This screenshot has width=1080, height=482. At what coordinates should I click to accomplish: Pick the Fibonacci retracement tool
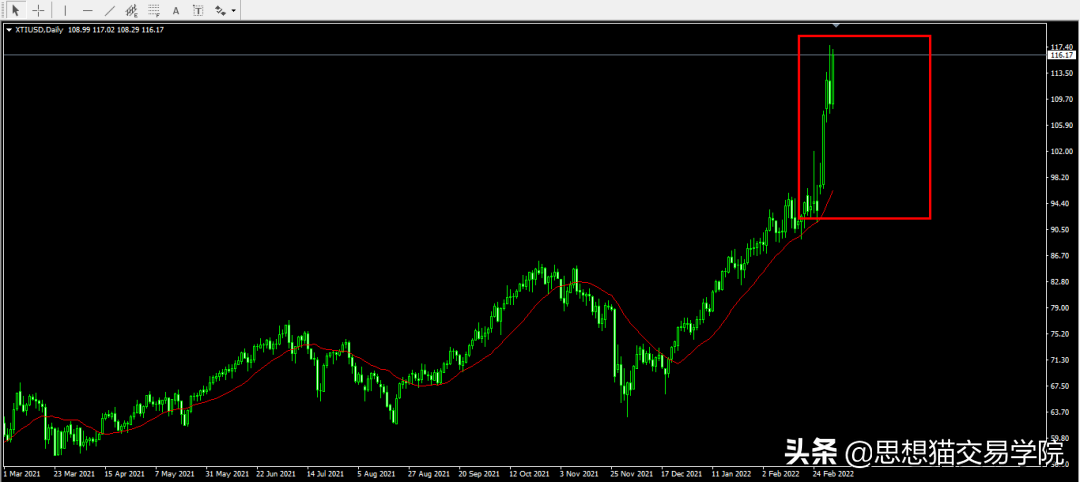[x=154, y=10]
